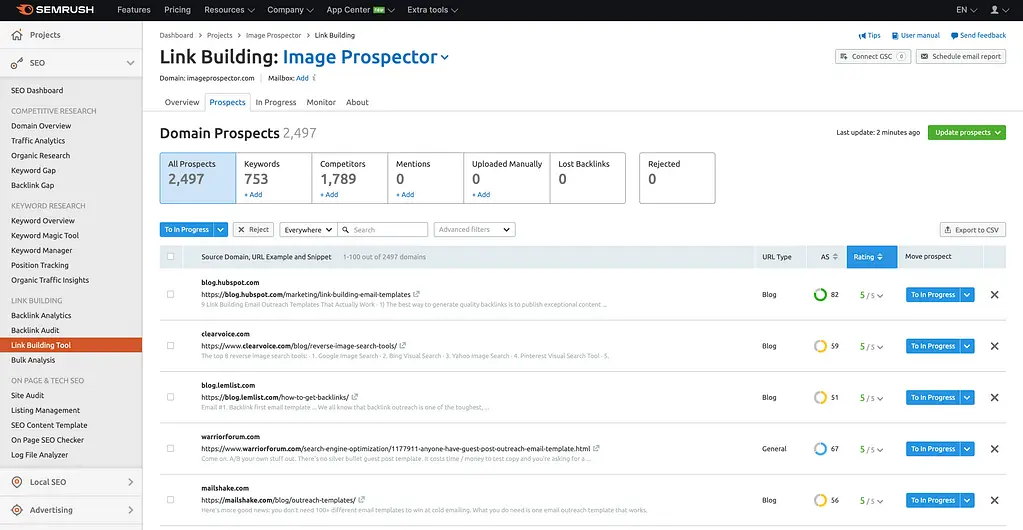Image resolution: width=1023 pixels, height=530 pixels.
Task: Remove blog.hubspot.com prospect with X icon
Action: coord(994,295)
